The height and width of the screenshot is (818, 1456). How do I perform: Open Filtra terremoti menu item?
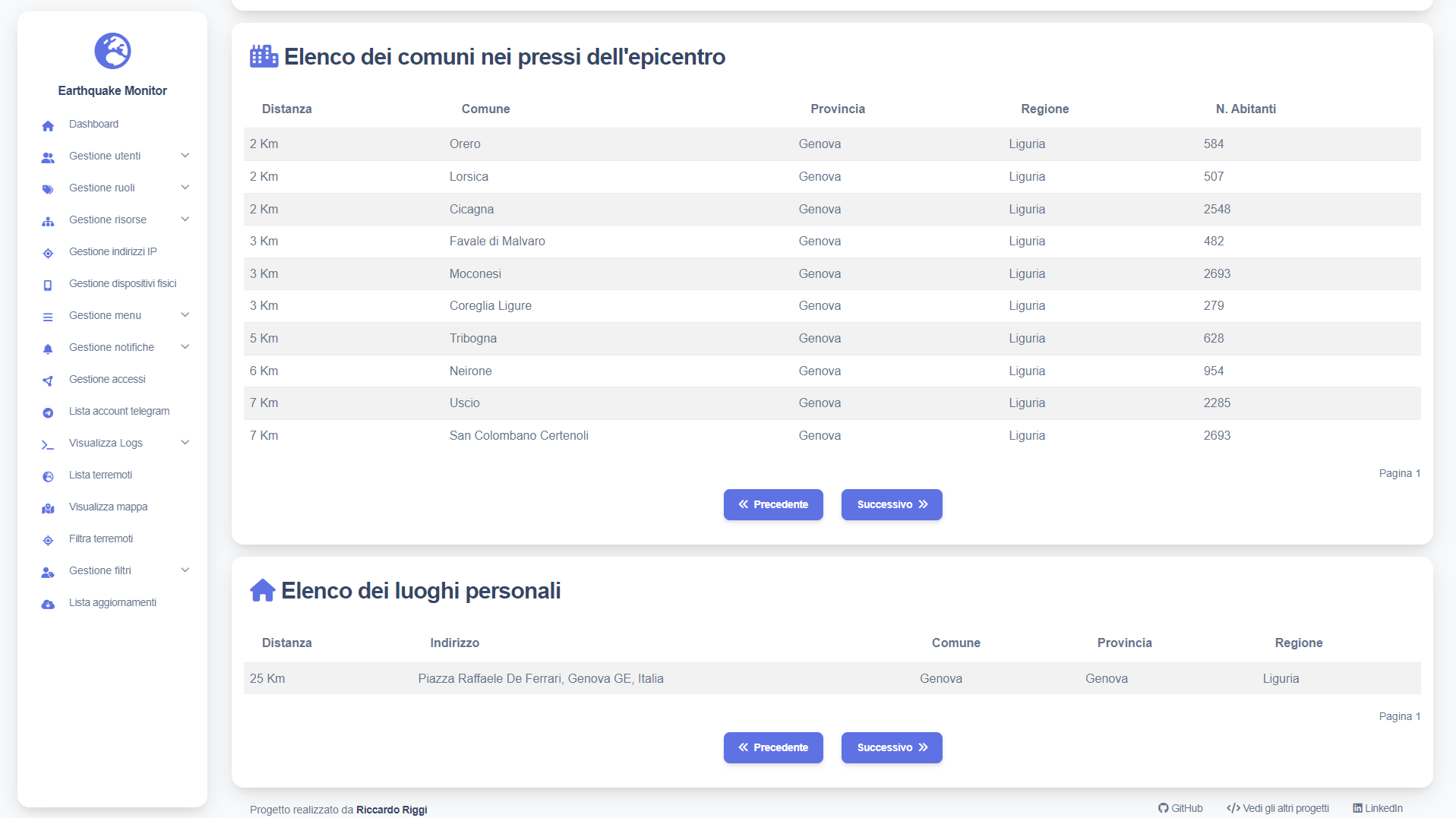(101, 538)
